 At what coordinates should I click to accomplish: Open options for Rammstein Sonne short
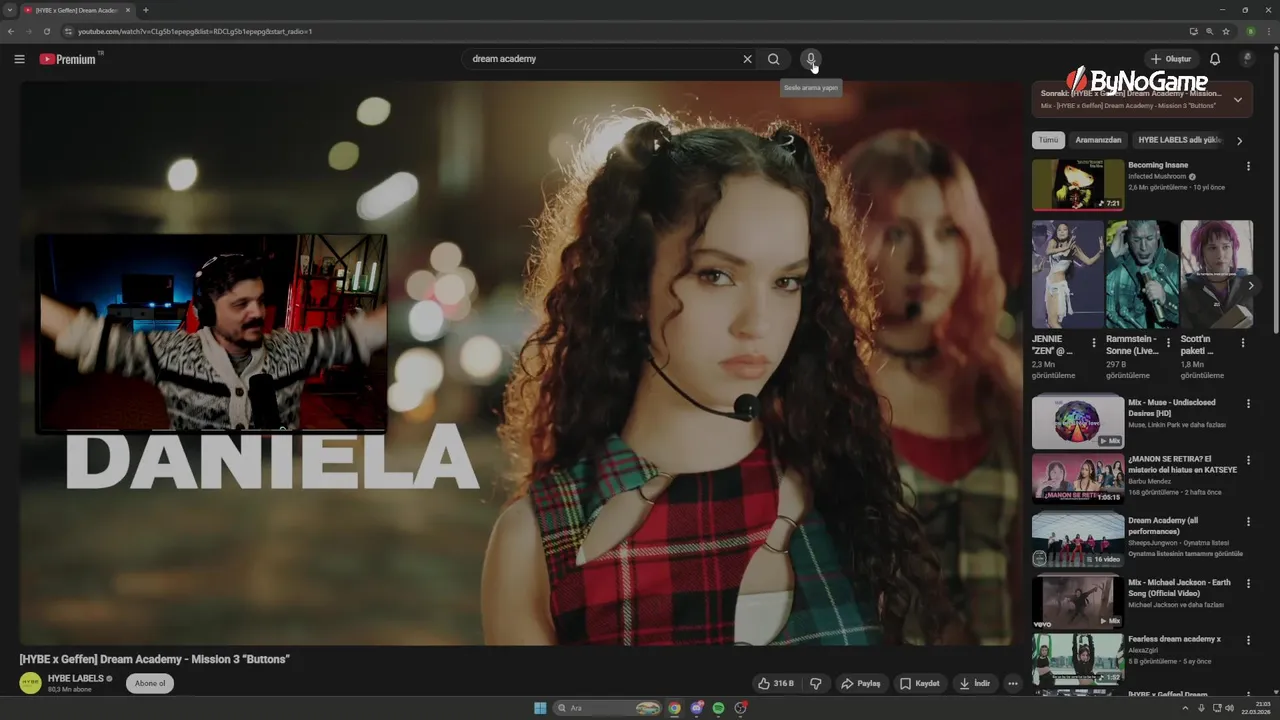pos(1168,343)
